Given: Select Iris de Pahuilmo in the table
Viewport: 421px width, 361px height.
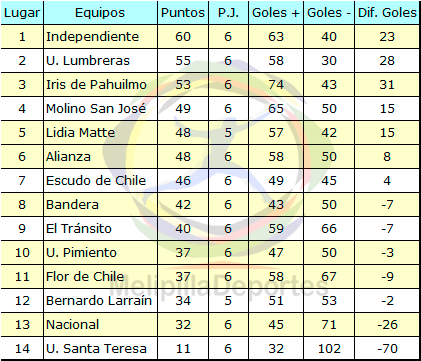Looking at the screenshot, I should 100,85.
